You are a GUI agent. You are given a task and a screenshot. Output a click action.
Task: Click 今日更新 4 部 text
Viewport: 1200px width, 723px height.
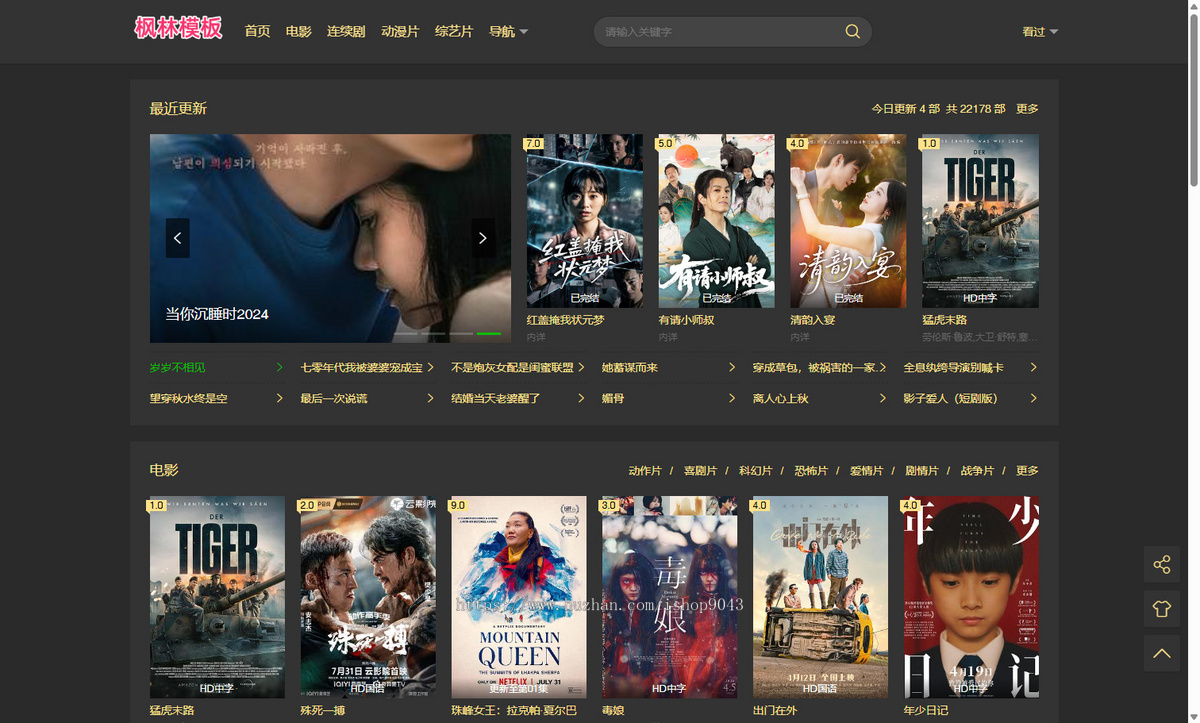point(905,109)
